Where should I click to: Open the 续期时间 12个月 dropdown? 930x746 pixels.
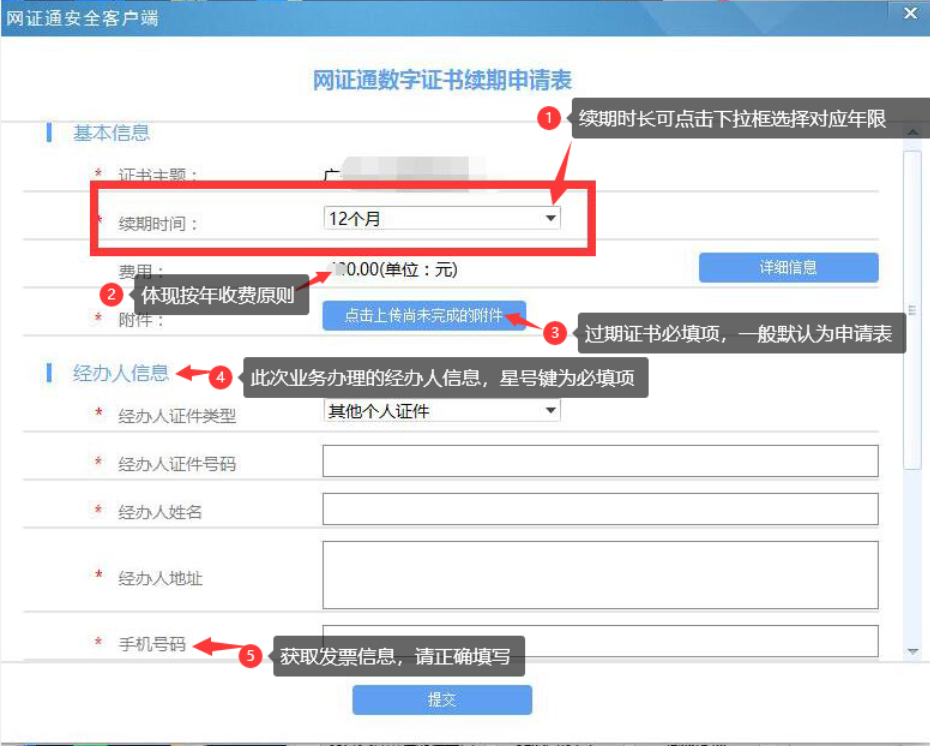tap(441, 218)
